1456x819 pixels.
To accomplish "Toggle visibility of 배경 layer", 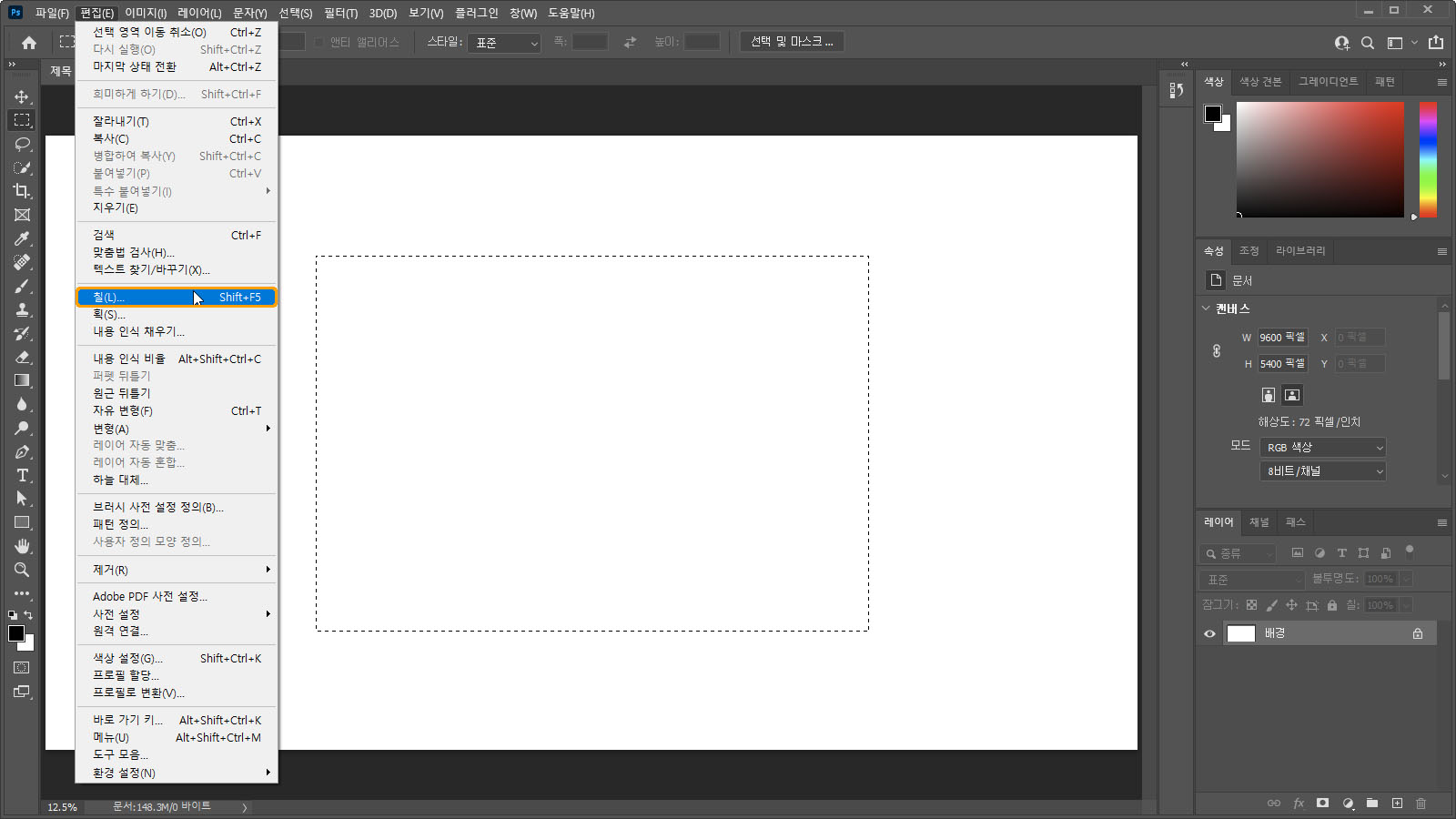I will (1209, 634).
